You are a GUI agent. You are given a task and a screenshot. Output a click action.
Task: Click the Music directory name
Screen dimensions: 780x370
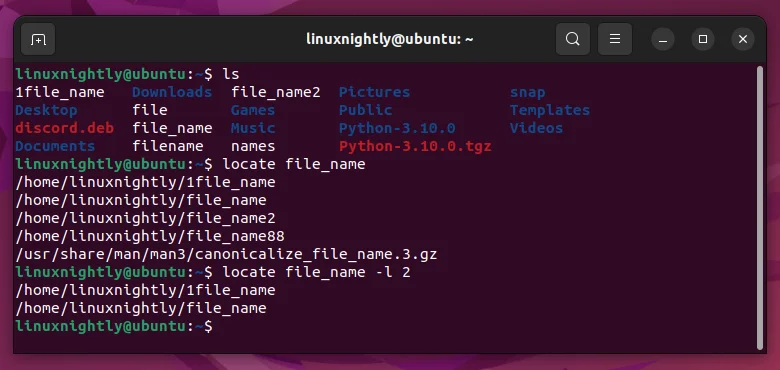pyautogui.click(x=253, y=128)
